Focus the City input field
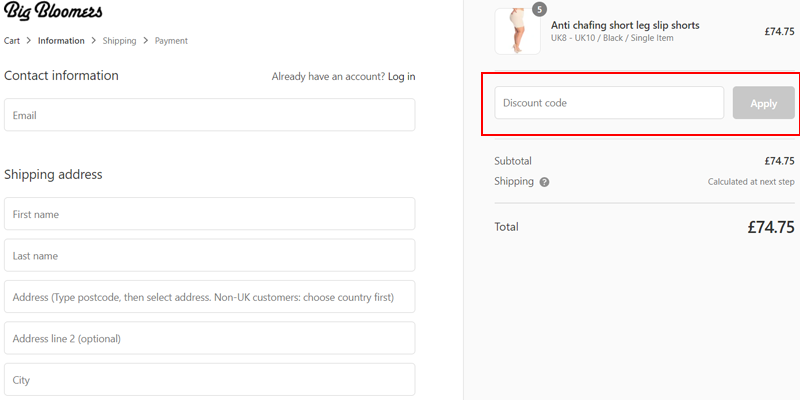800x400 pixels. (210, 379)
